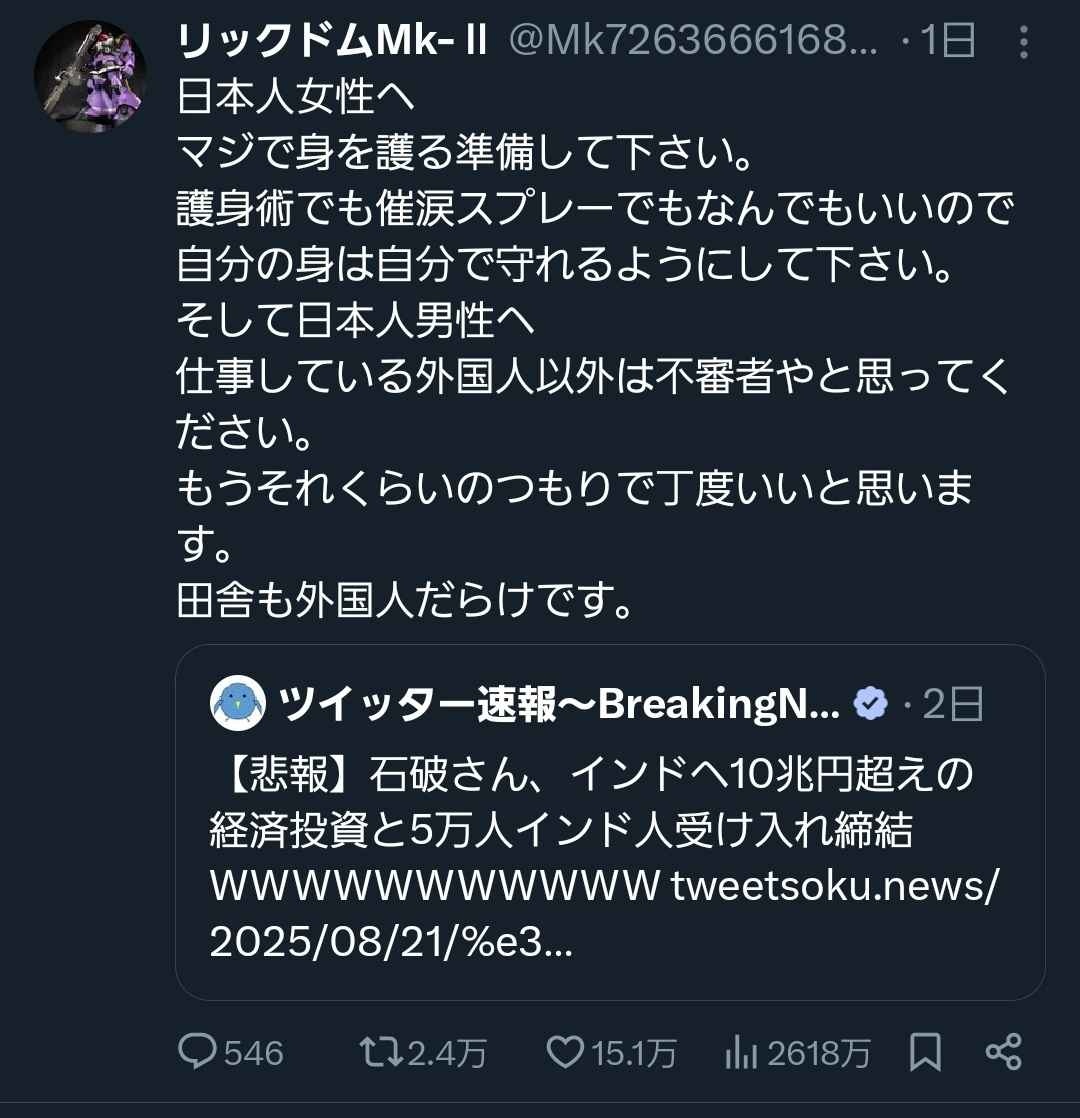Visit the リックドムMk-II profile name
Image resolution: width=1080 pixels, height=1118 pixels.
[332, 42]
